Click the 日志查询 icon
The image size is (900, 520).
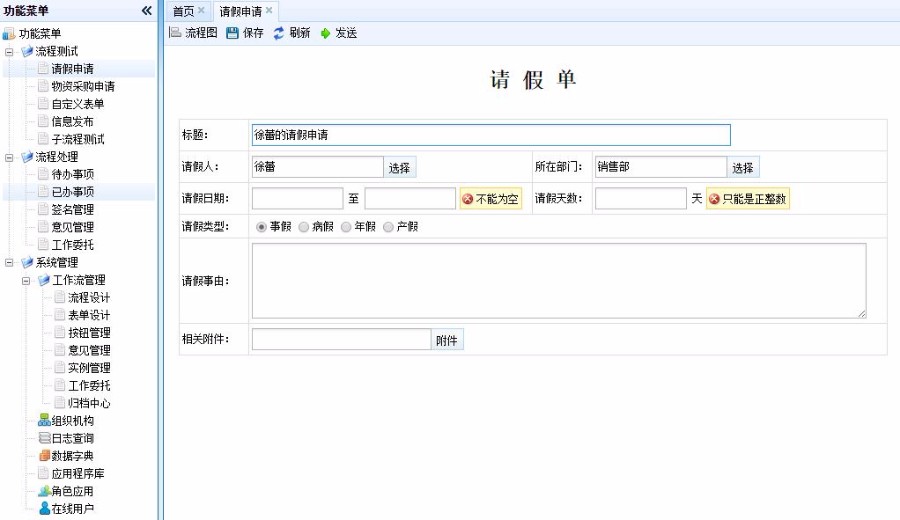tap(44, 438)
